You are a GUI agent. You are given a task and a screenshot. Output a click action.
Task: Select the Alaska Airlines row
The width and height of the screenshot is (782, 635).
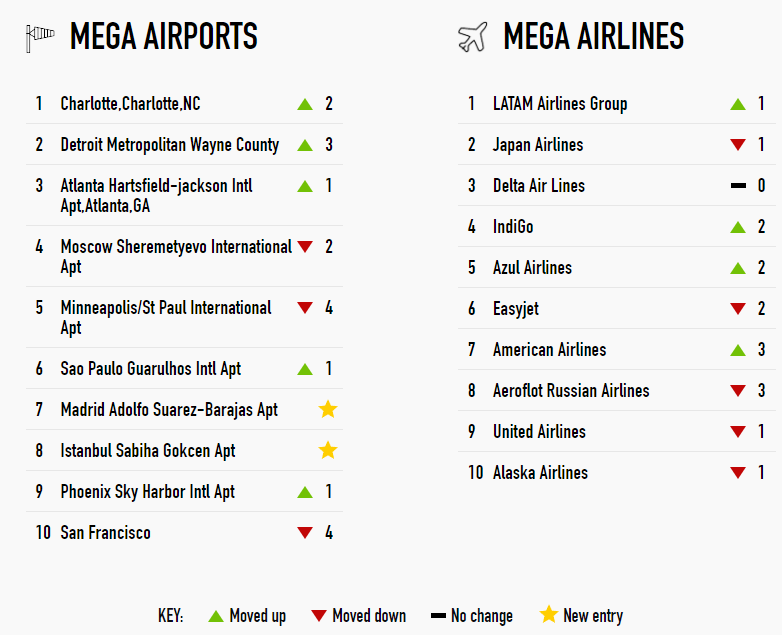pos(616,472)
